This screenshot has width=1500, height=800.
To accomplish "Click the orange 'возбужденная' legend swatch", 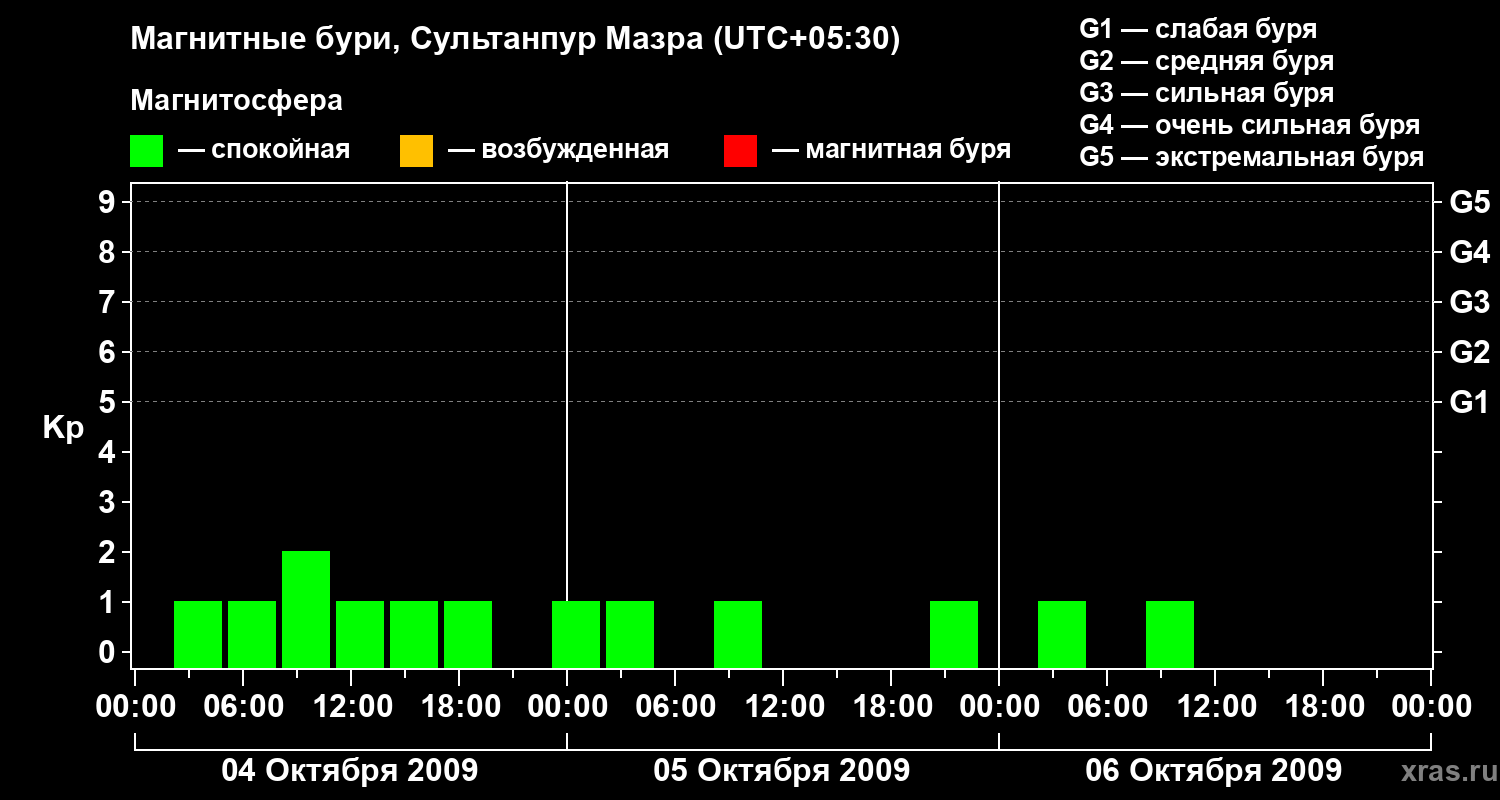I will pos(416,151).
